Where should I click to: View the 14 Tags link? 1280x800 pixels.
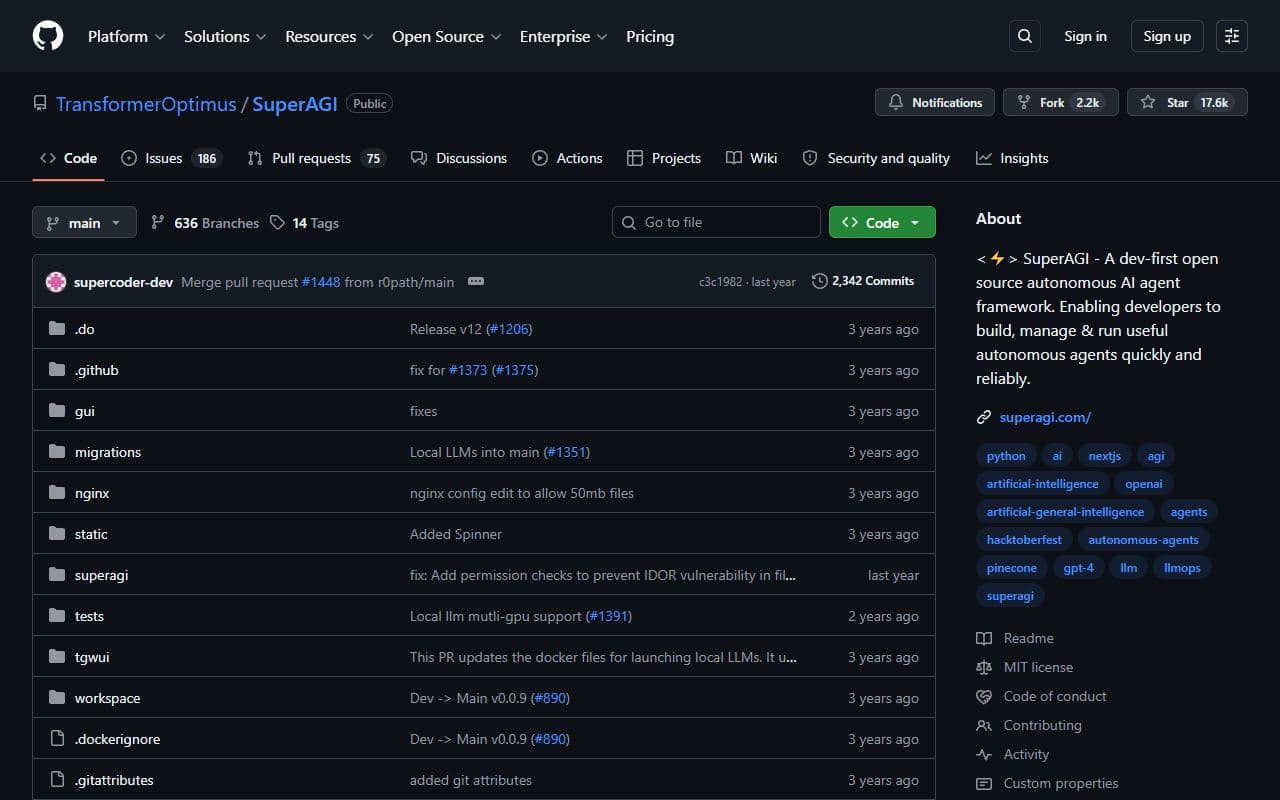(x=304, y=223)
